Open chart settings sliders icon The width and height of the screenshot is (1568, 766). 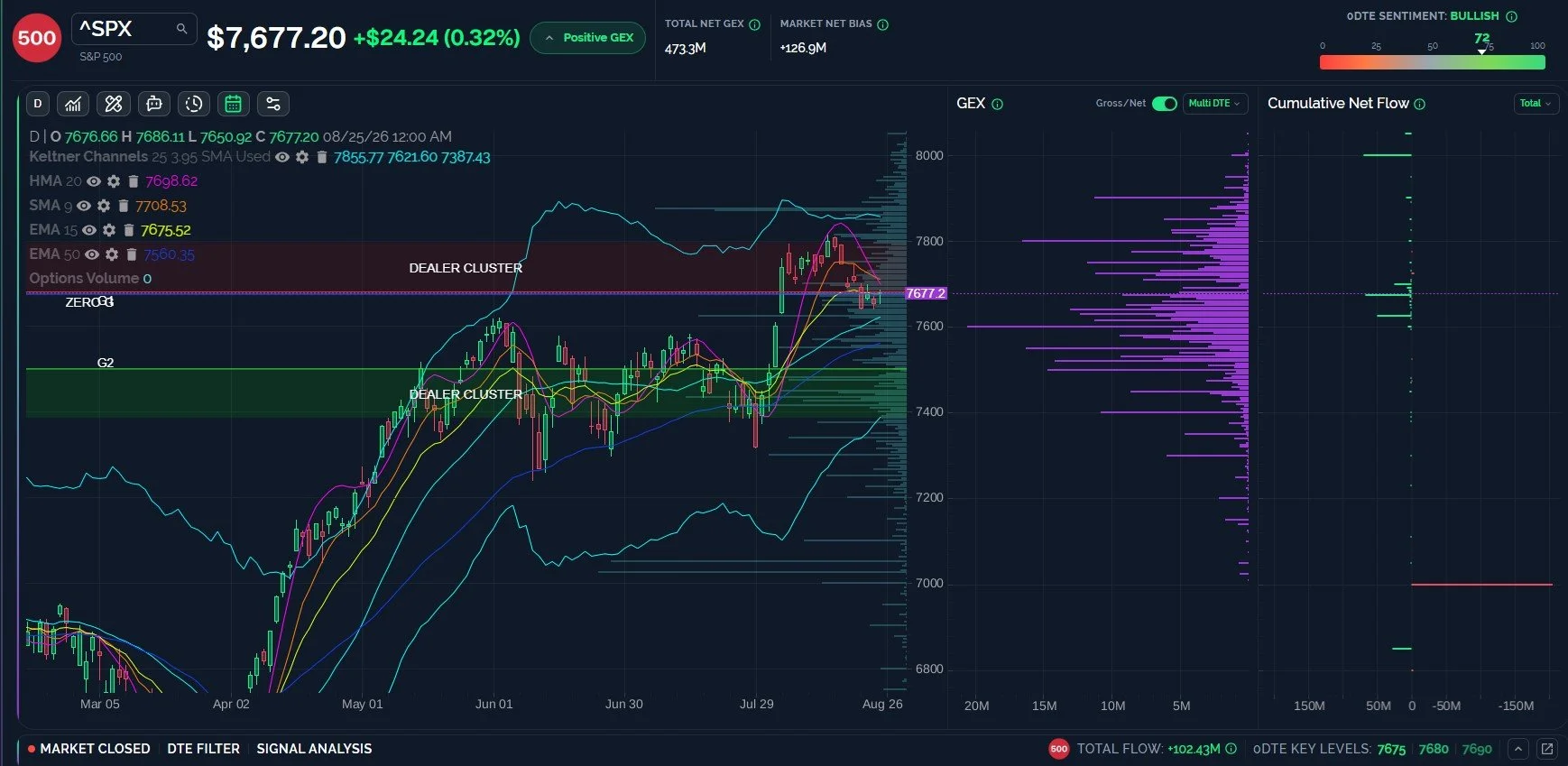[x=273, y=104]
